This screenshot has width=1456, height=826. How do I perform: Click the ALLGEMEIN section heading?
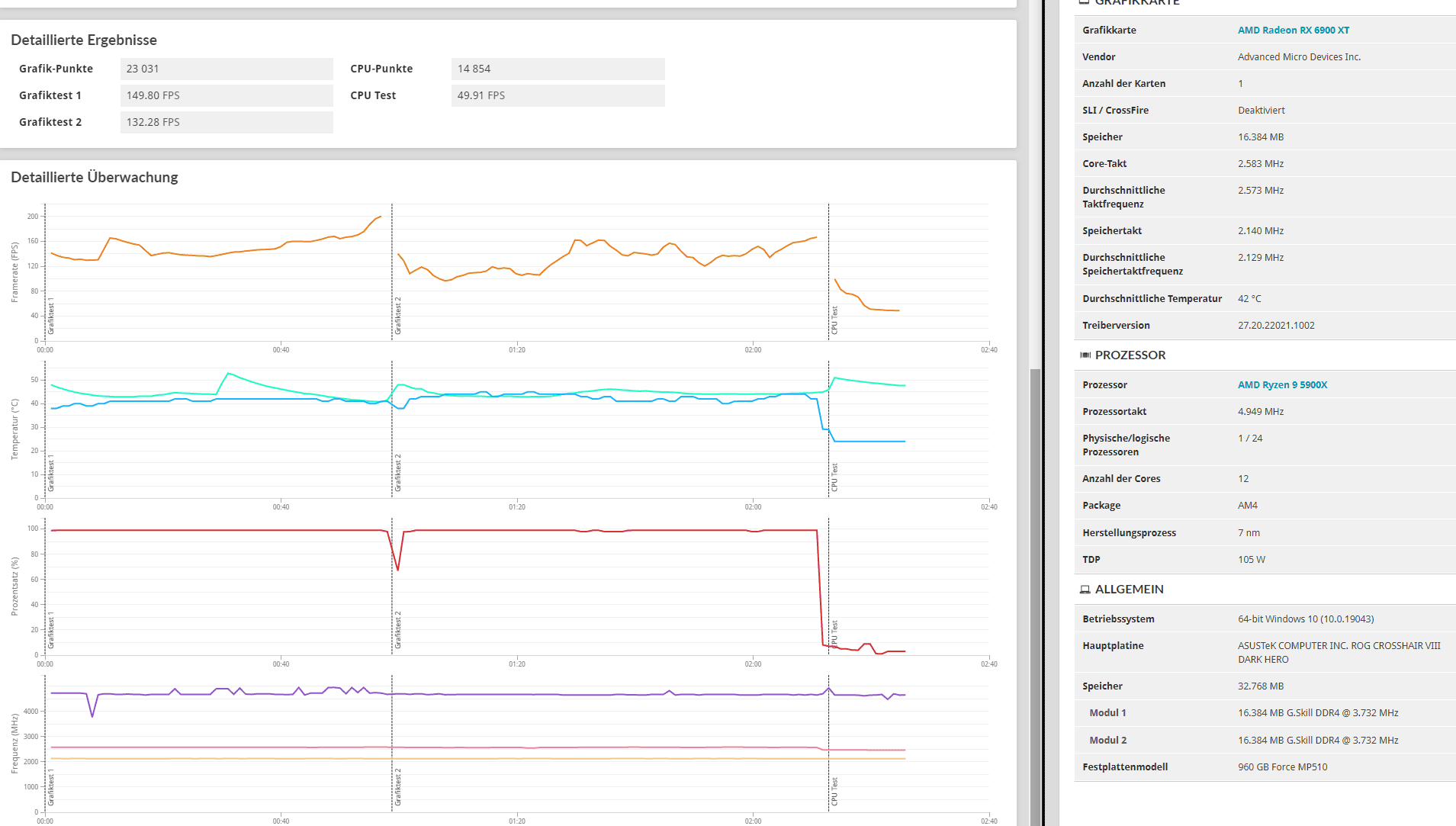point(1130,590)
